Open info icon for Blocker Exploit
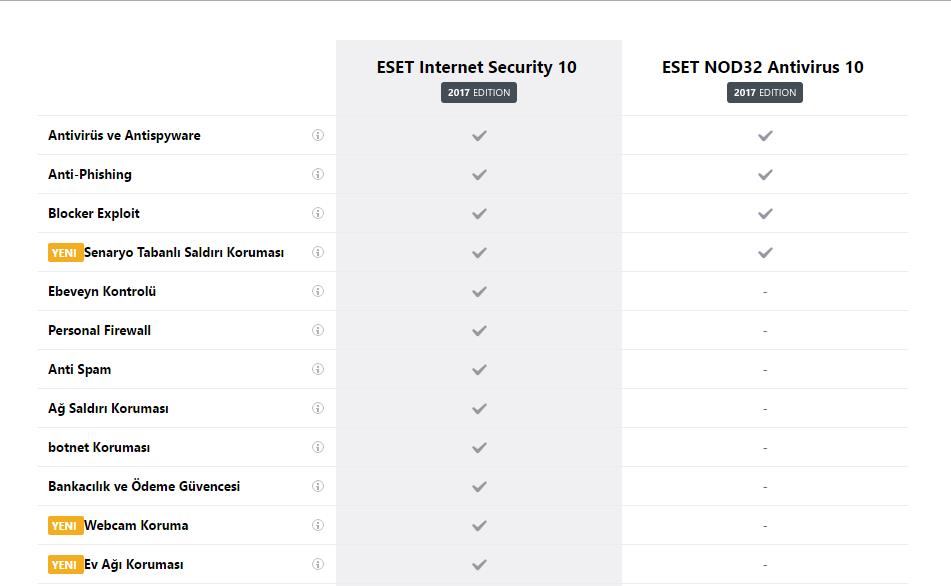Viewport: 951px width, 586px height. pyautogui.click(x=318, y=213)
